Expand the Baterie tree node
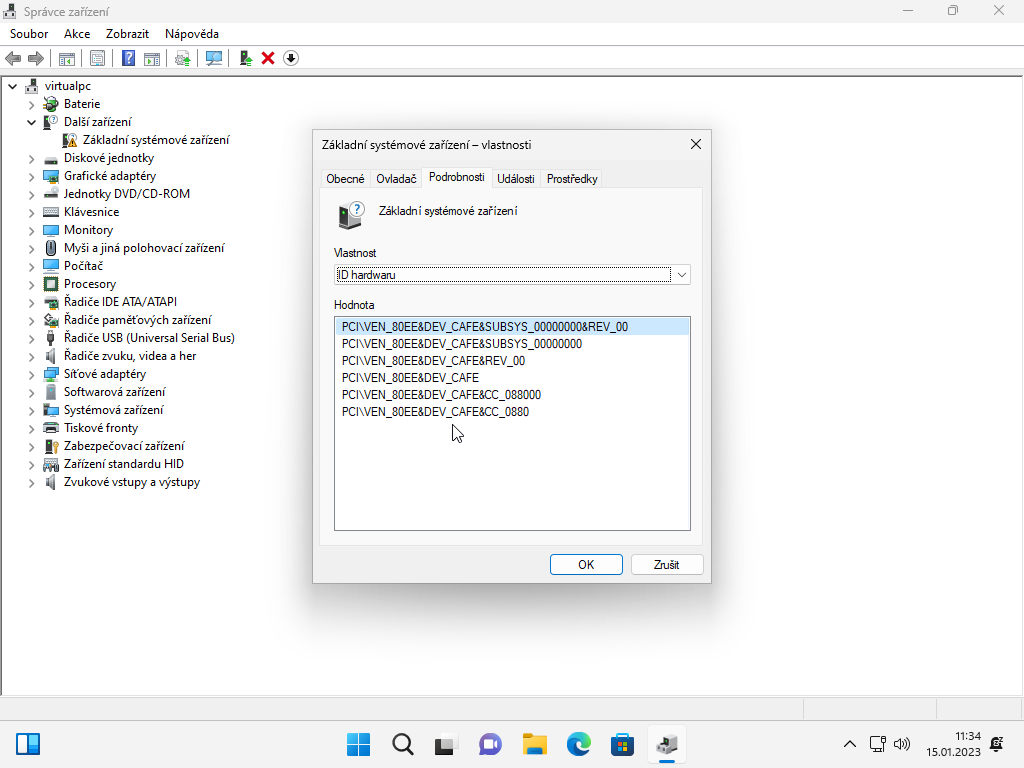The width and height of the screenshot is (1024, 768). point(31,104)
